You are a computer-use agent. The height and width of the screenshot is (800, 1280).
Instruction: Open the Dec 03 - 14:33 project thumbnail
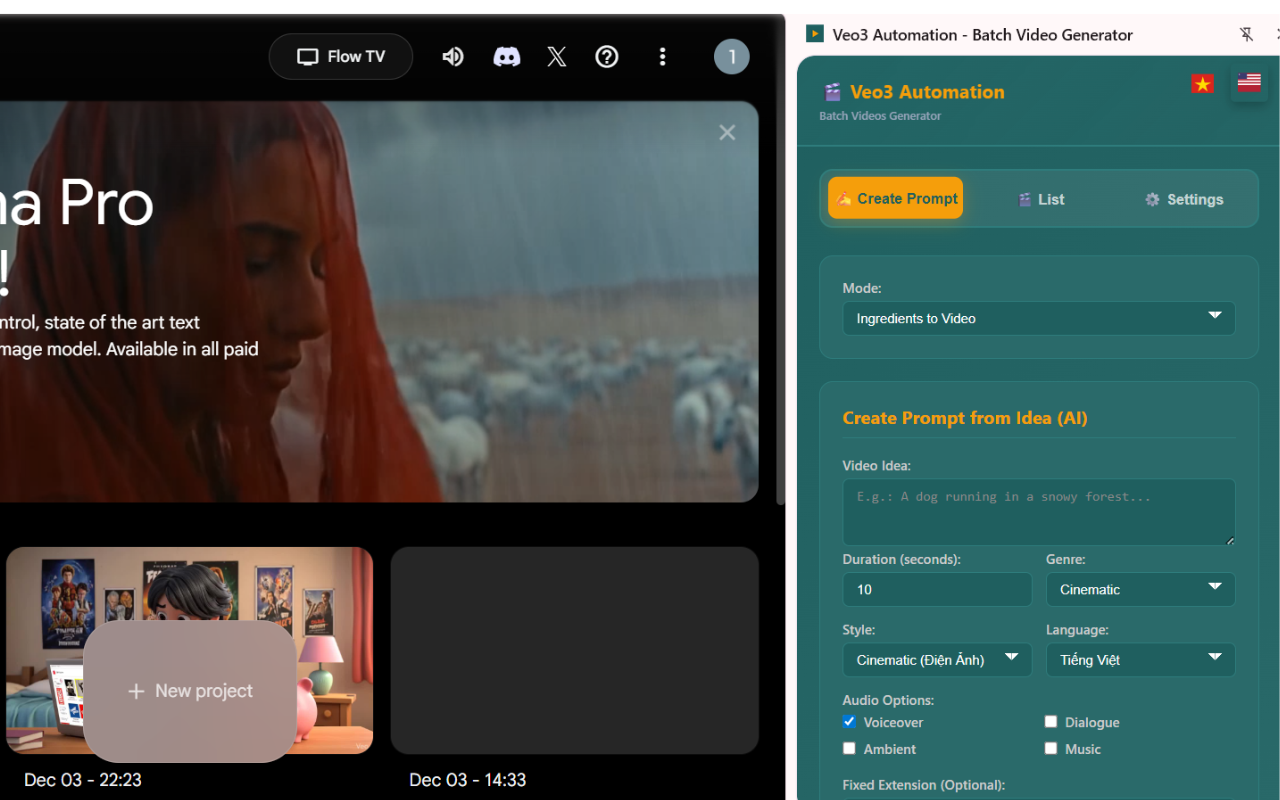pos(574,650)
